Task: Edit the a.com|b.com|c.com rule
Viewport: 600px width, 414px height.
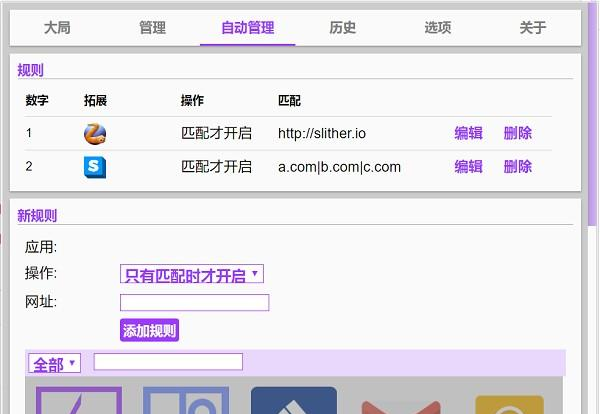Action: pos(468,166)
